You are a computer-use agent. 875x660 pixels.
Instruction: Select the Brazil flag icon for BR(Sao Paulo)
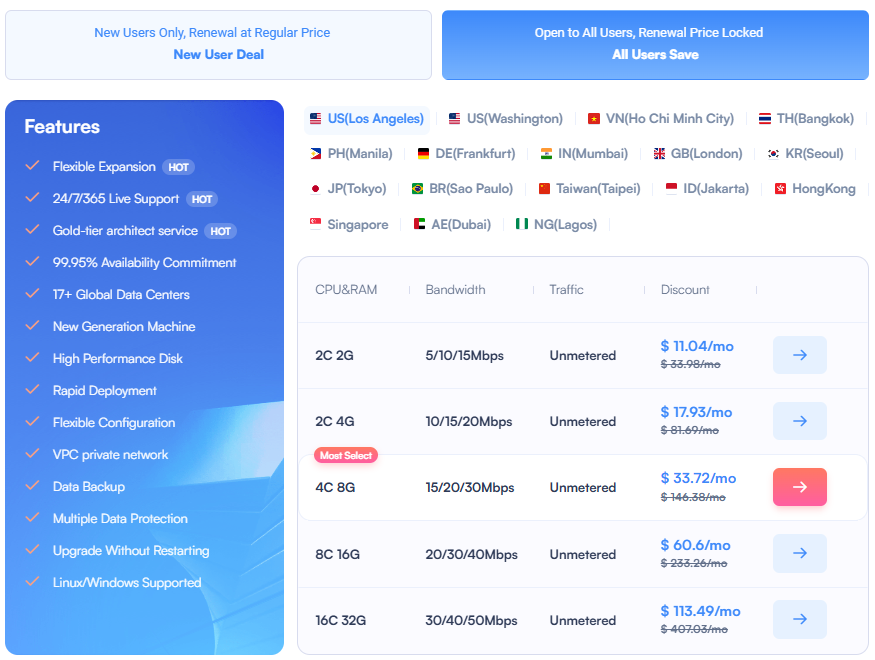click(417, 188)
